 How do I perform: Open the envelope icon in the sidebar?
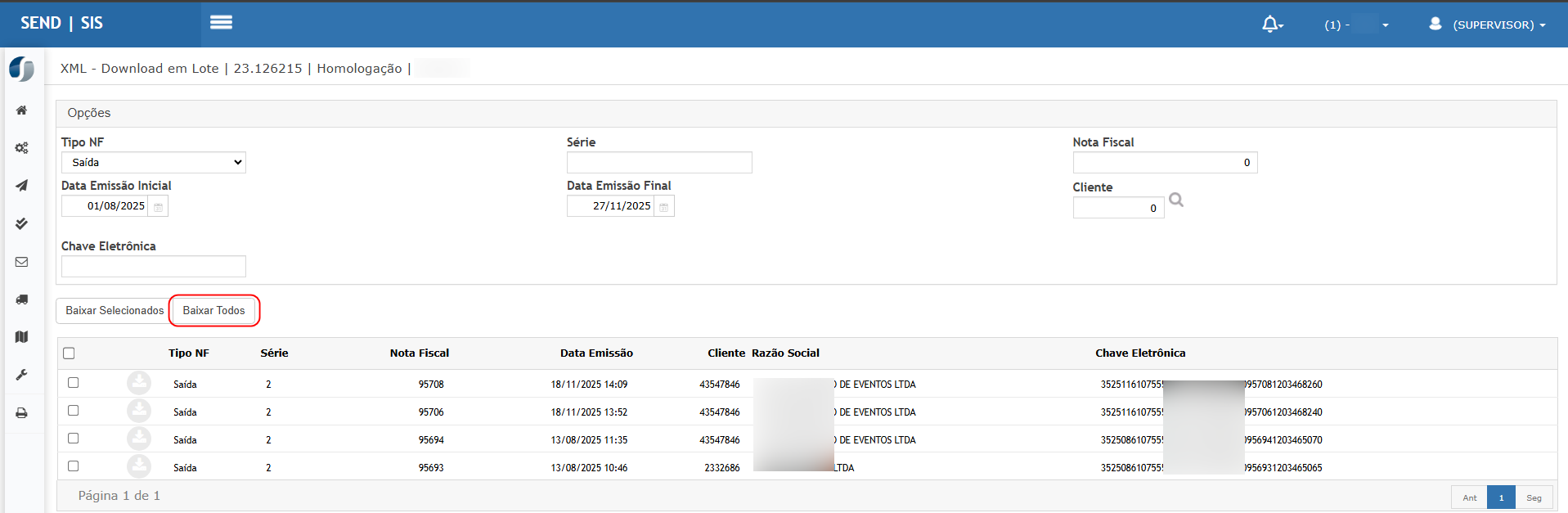click(x=21, y=262)
